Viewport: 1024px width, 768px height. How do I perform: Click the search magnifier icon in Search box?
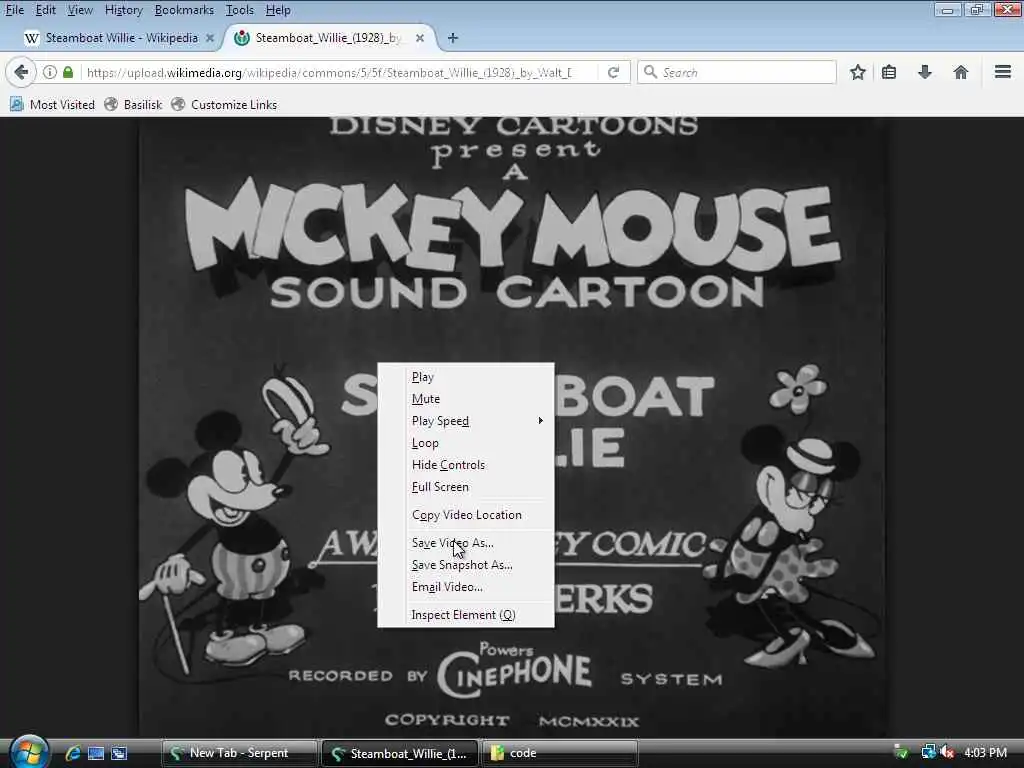(650, 72)
